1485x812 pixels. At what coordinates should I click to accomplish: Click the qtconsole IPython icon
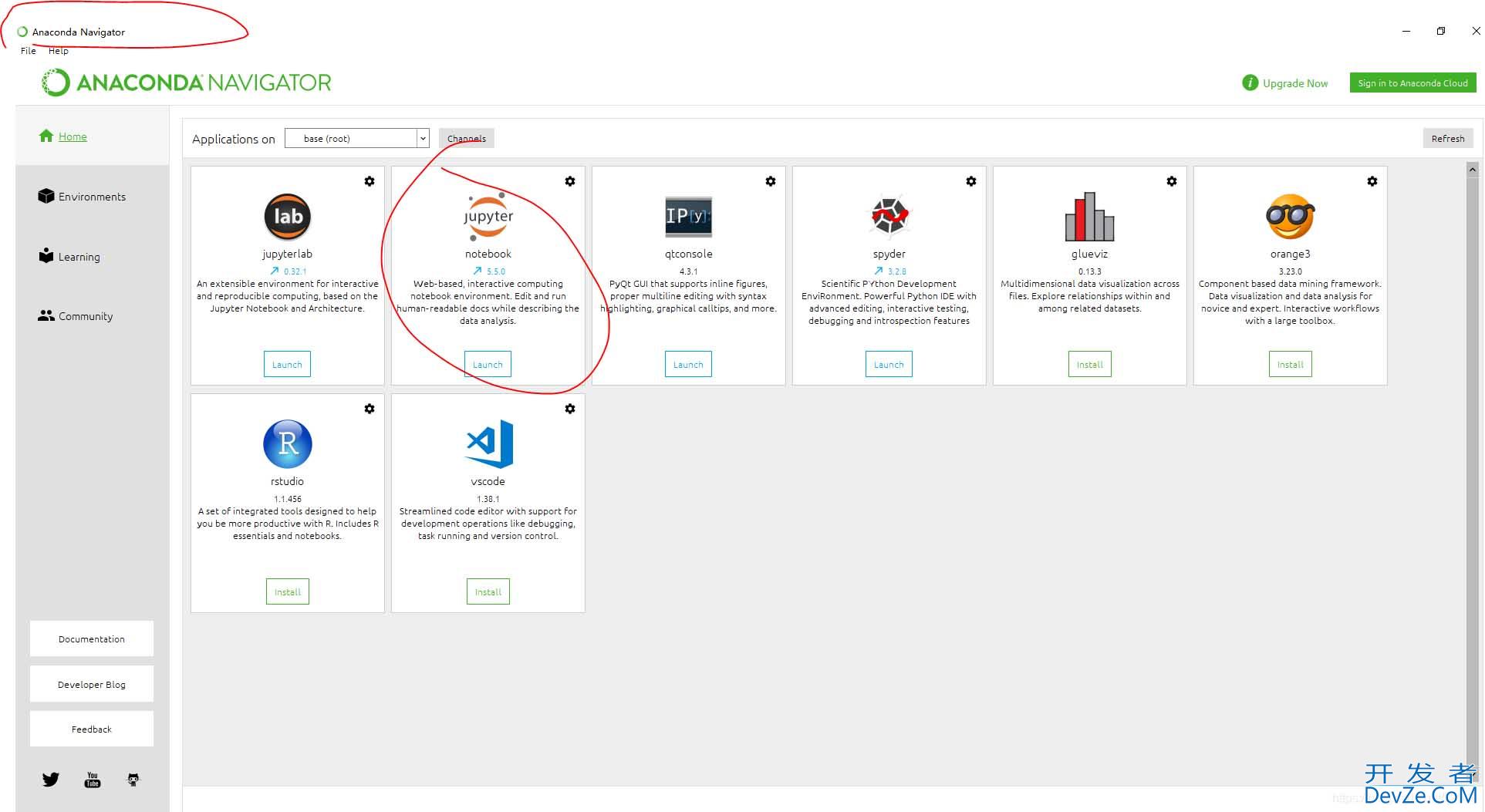(688, 216)
